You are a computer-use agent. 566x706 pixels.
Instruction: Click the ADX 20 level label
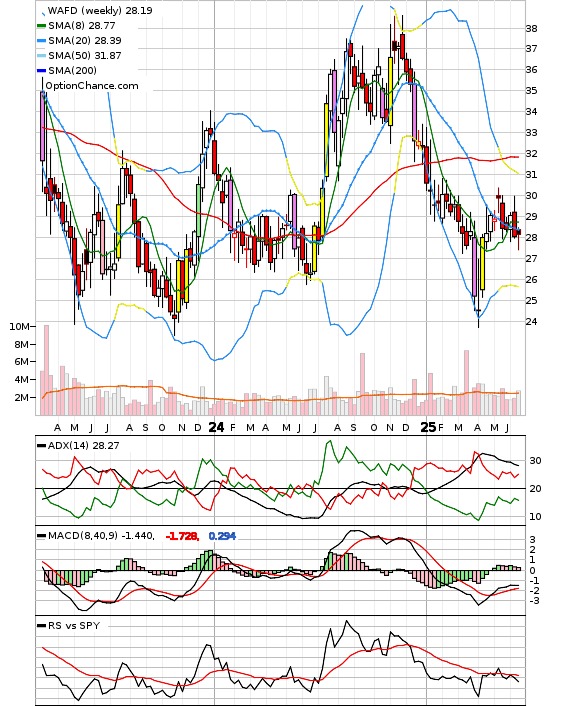(535, 489)
